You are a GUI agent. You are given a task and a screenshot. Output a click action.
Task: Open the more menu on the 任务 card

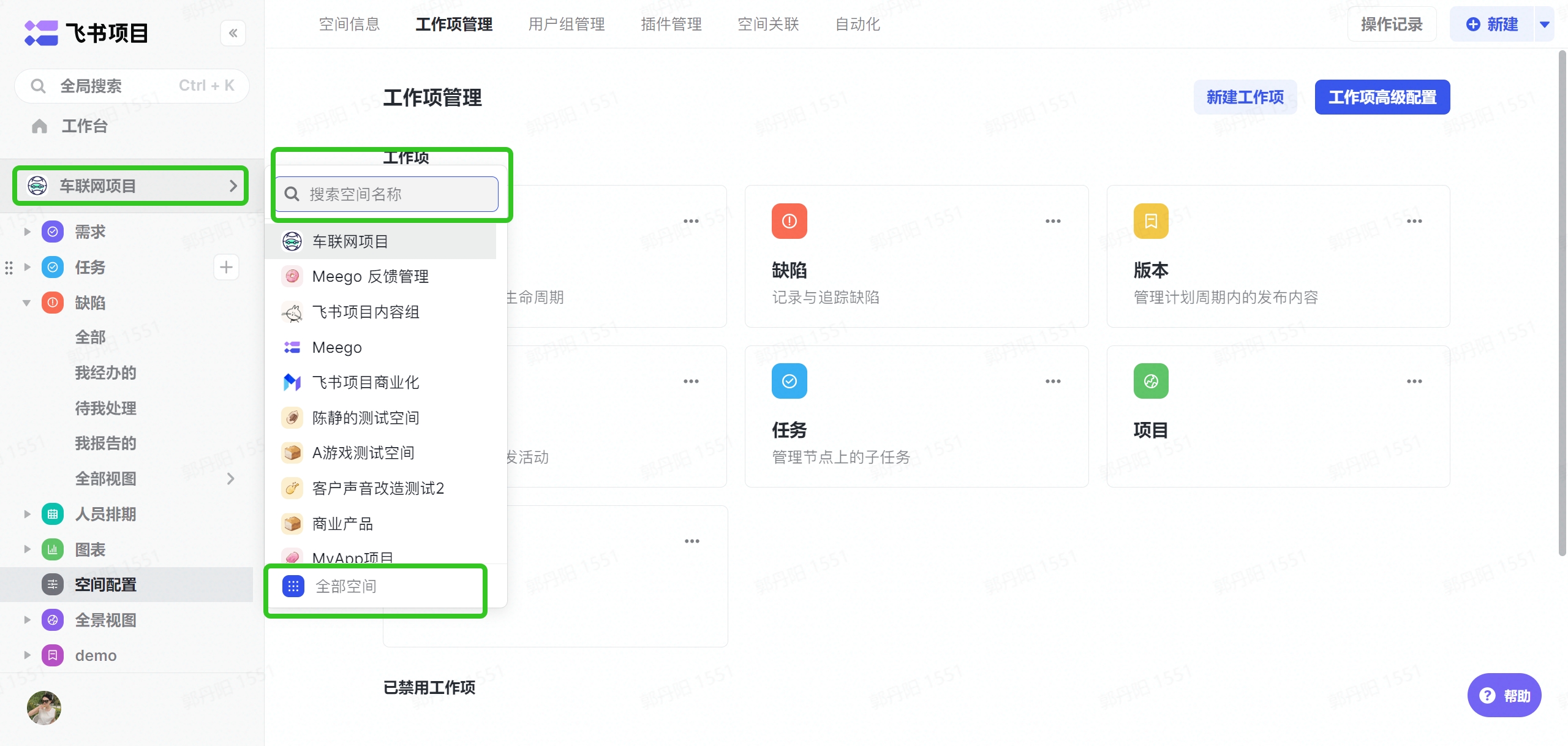tap(1053, 381)
